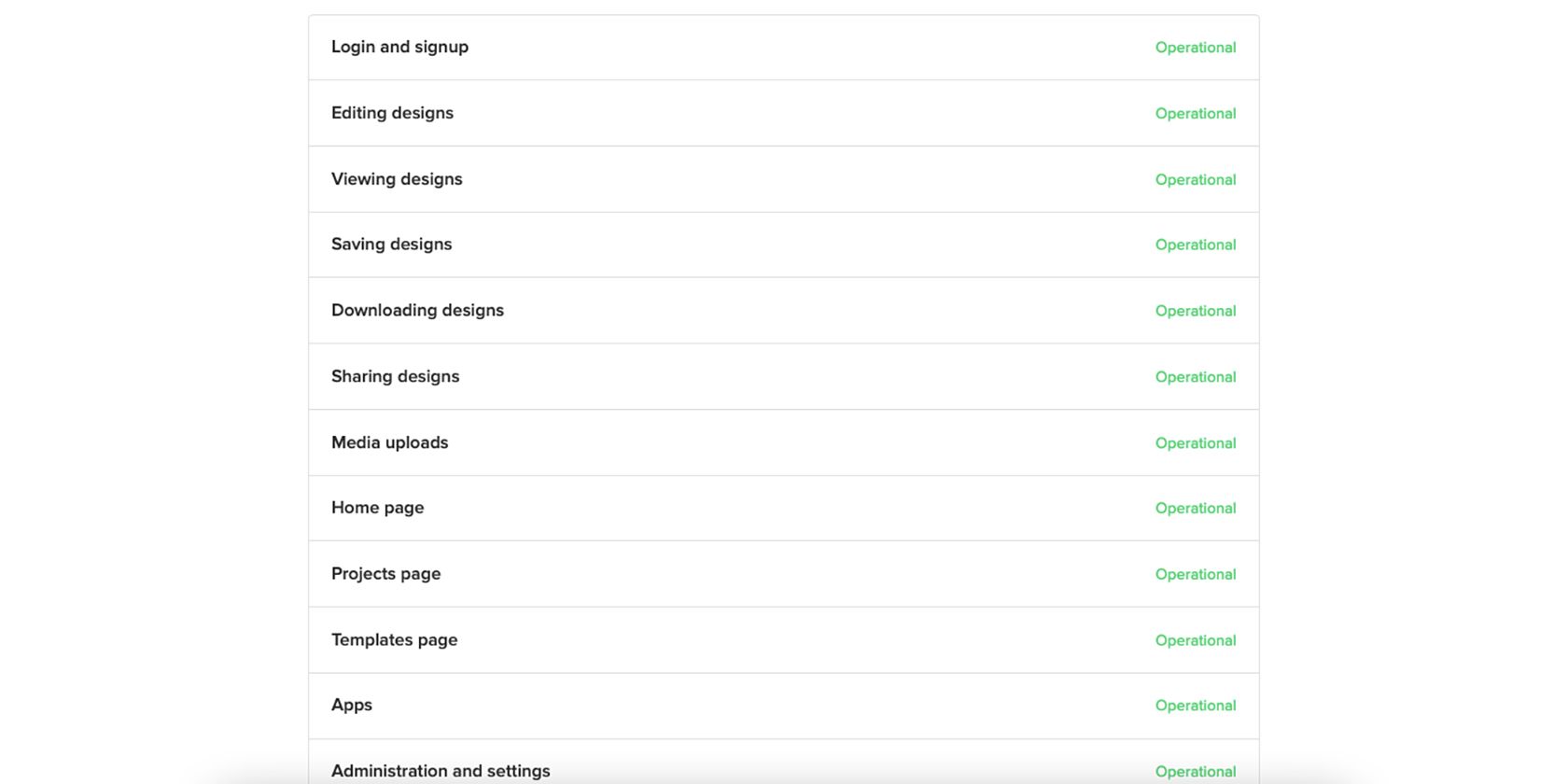Select the Projects page row
This screenshot has height=784, width=1568.
click(783, 574)
